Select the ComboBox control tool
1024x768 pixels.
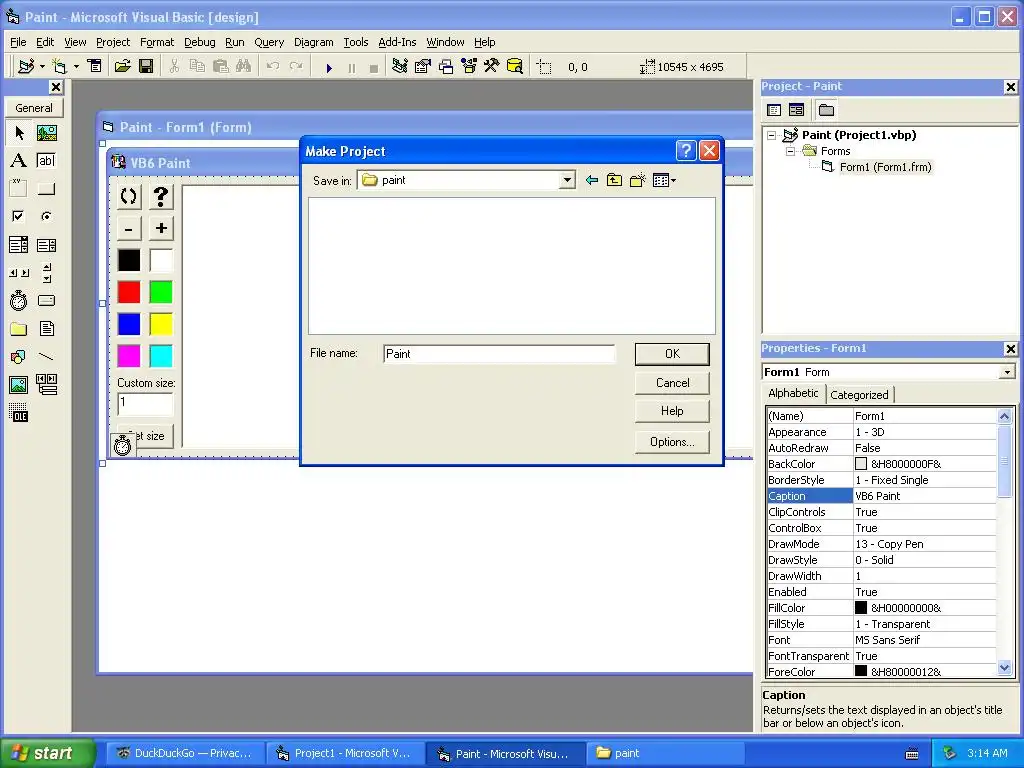pyautogui.click(x=19, y=245)
